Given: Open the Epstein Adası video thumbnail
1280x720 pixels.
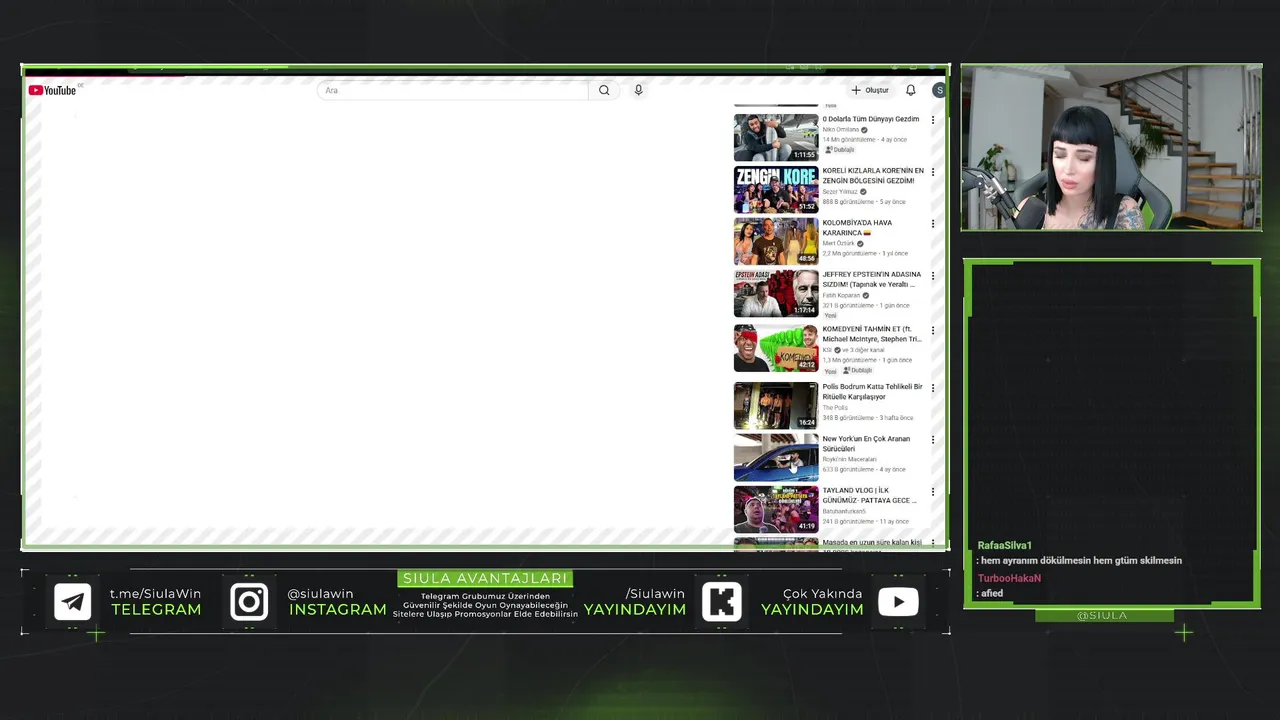Looking at the screenshot, I should [776, 293].
